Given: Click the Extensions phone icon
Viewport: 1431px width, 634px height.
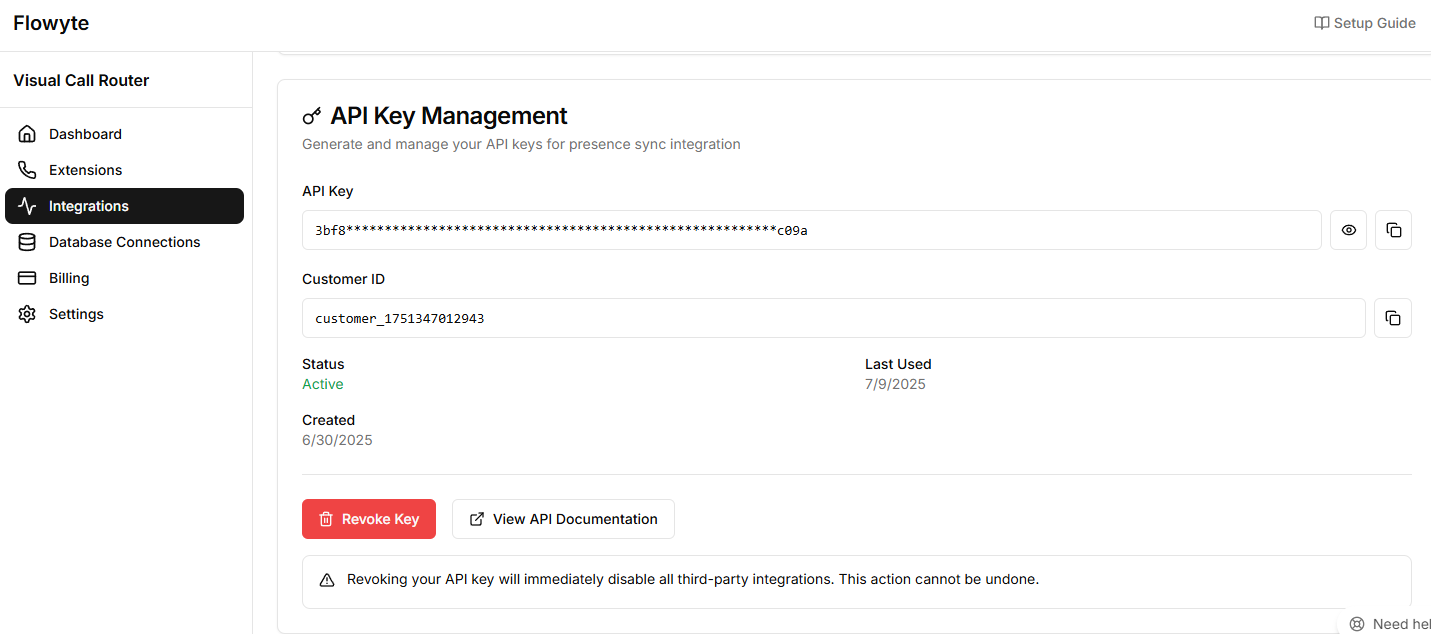Looking at the screenshot, I should coord(27,170).
